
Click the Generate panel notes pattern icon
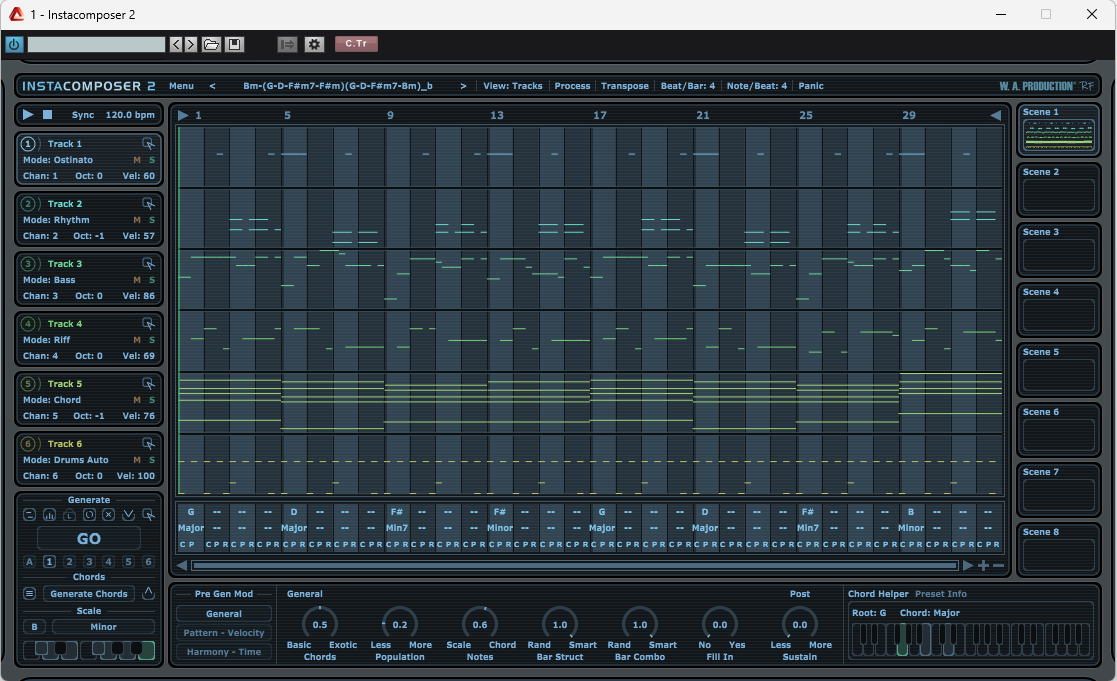click(x=29, y=514)
